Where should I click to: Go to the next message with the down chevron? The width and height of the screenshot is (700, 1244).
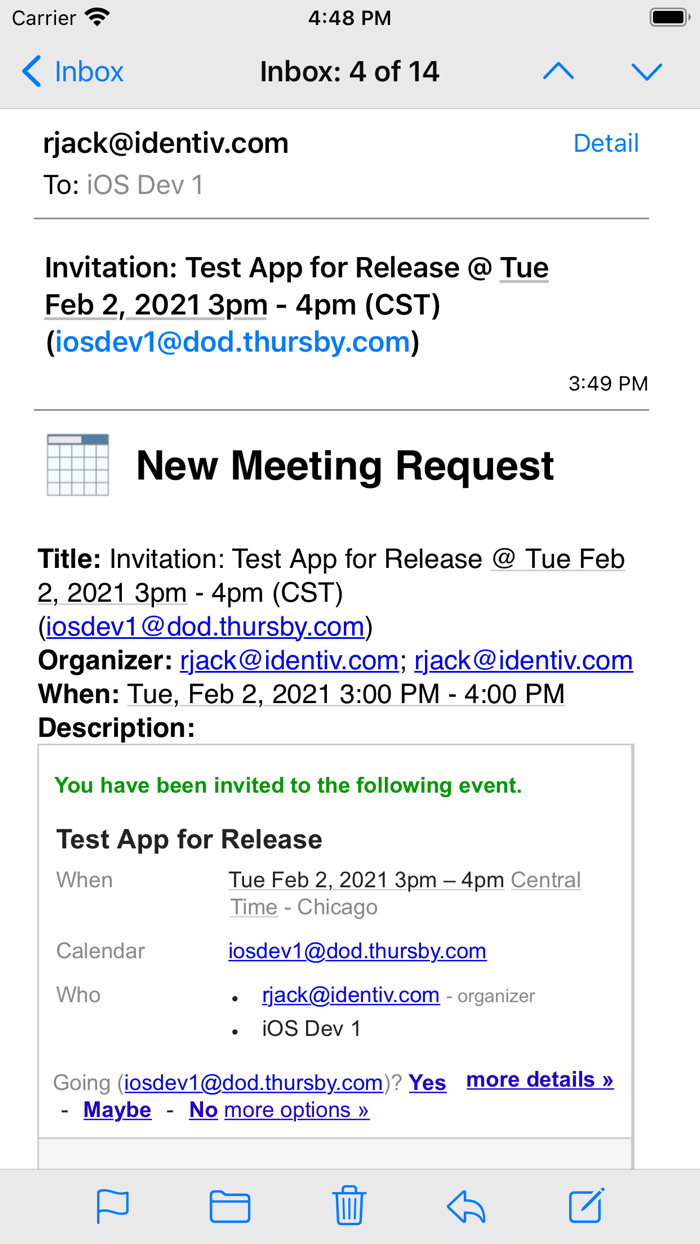(647, 72)
